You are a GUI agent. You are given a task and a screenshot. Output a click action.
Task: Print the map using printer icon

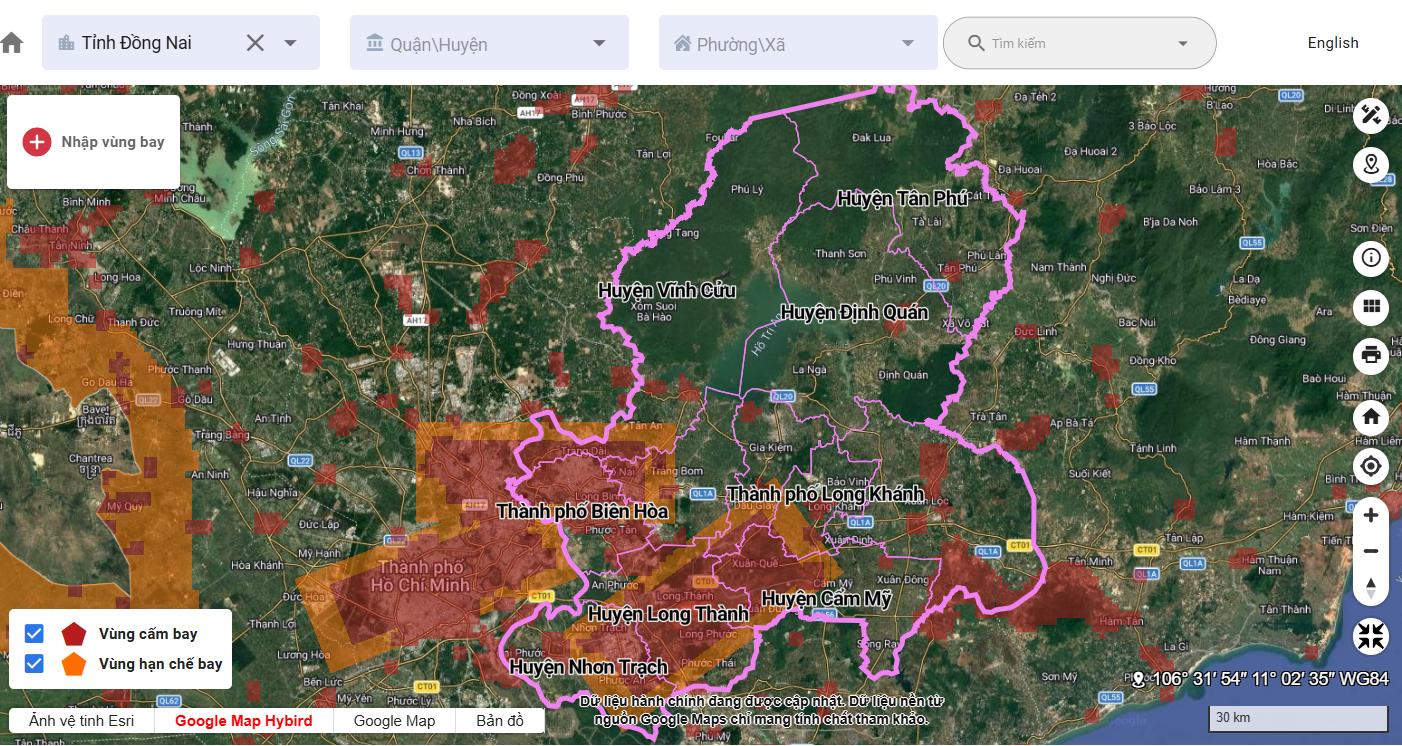coord(1371,355)
